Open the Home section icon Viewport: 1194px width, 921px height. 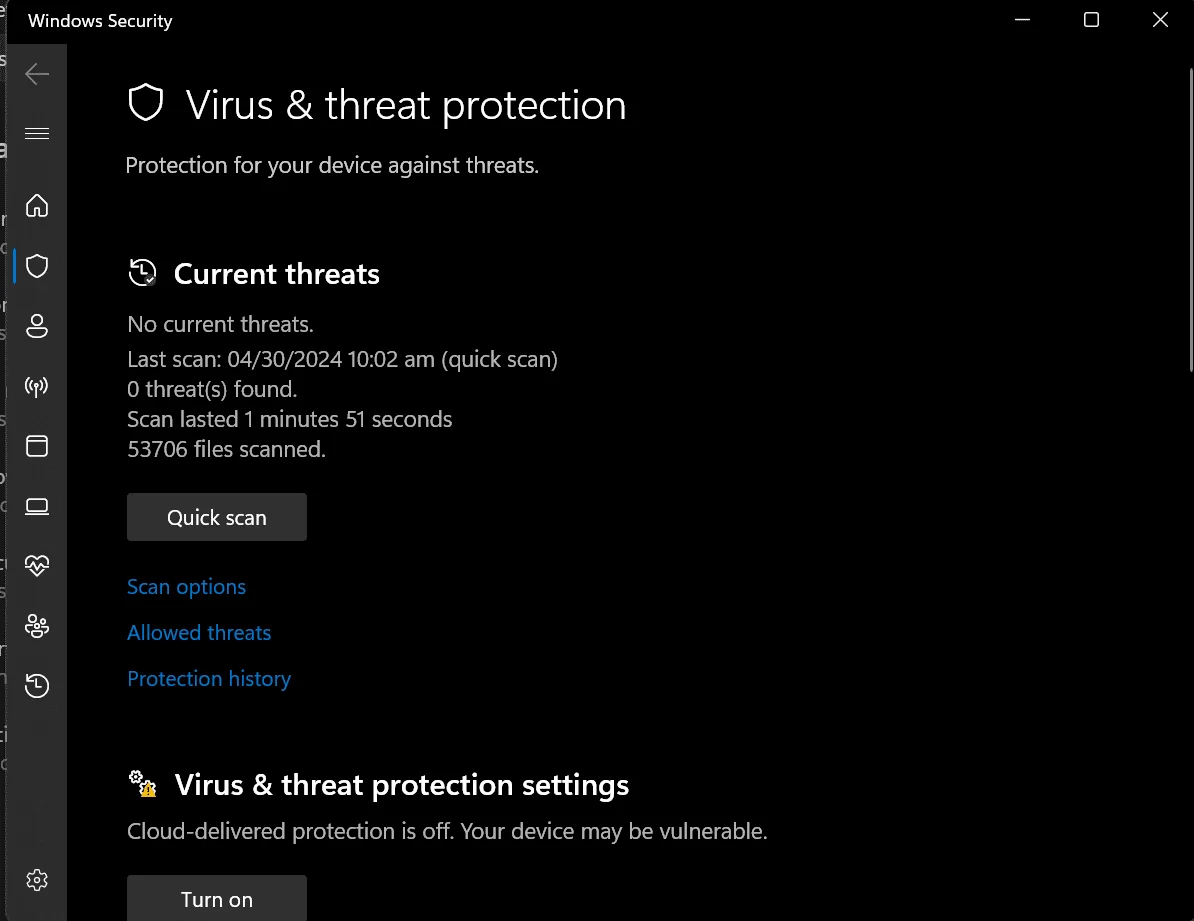pyautogui.click(x=37, y=206)
